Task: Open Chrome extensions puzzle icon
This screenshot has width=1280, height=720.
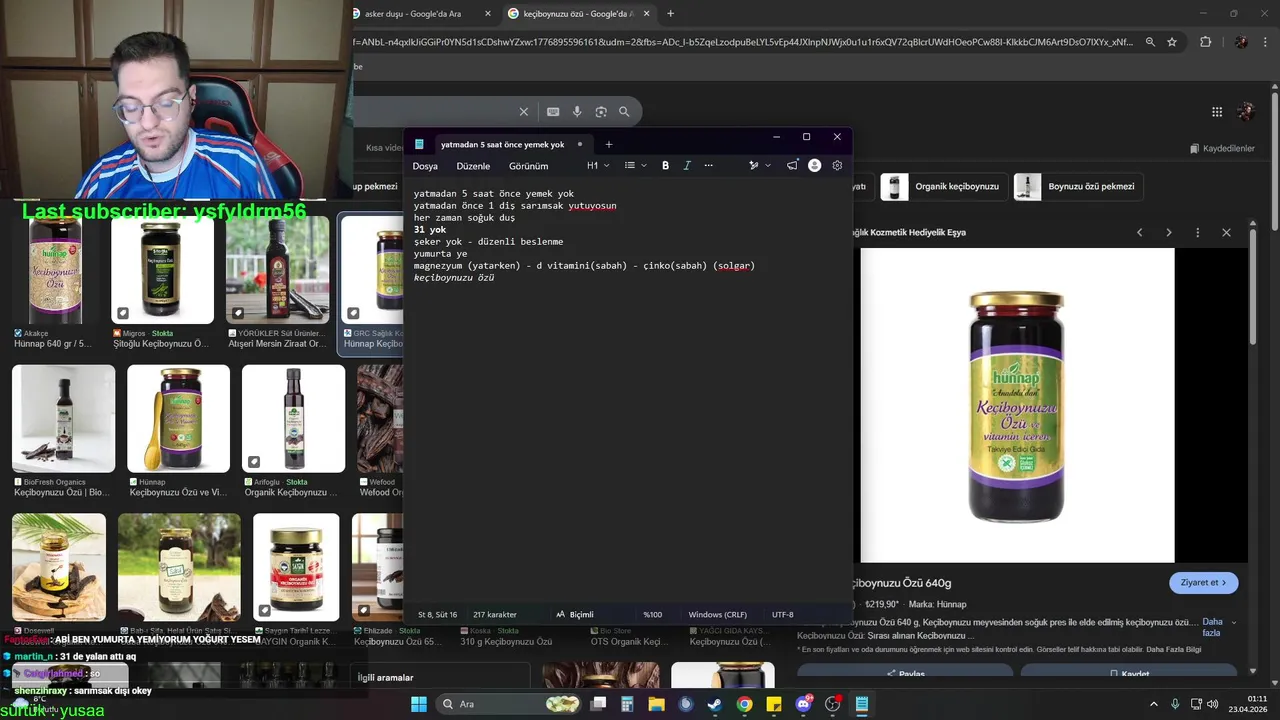Action: pos(1205,42)
